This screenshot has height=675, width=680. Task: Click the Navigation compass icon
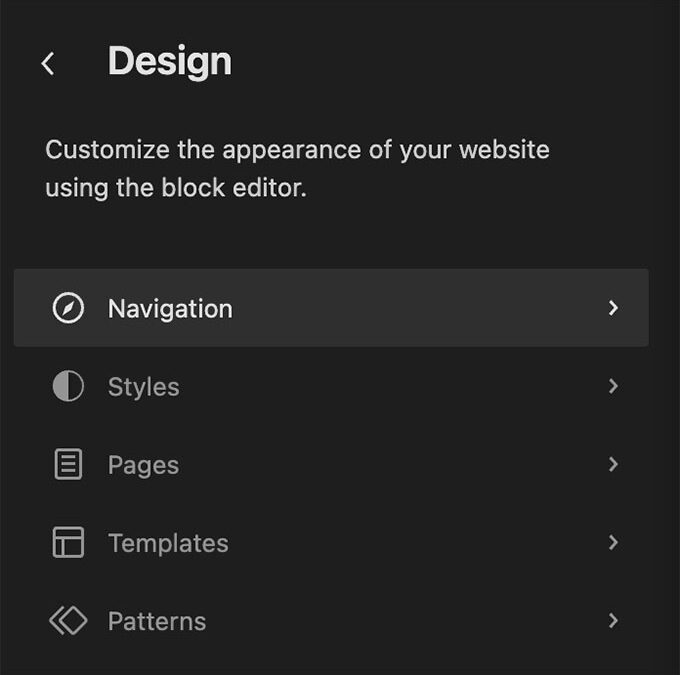click(68, 308)
